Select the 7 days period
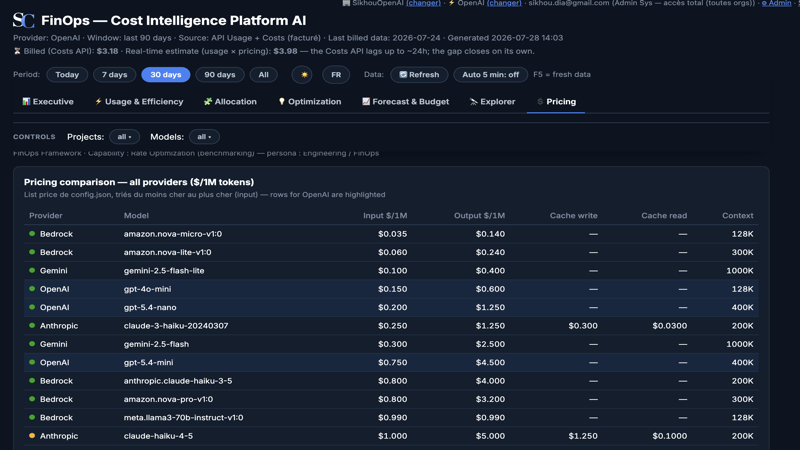800x450 pixels. pyautogui.click(x=114, y=74)
